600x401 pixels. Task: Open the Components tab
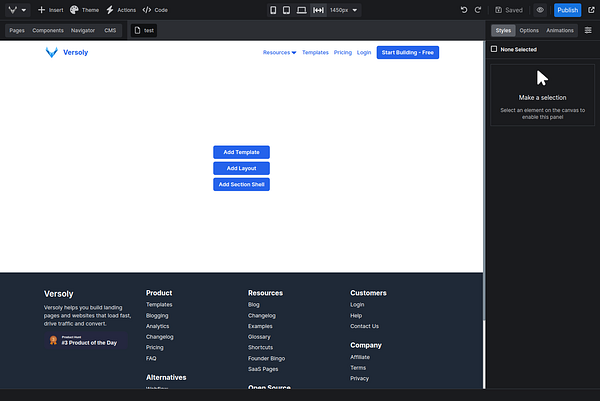tap(48, 31)
